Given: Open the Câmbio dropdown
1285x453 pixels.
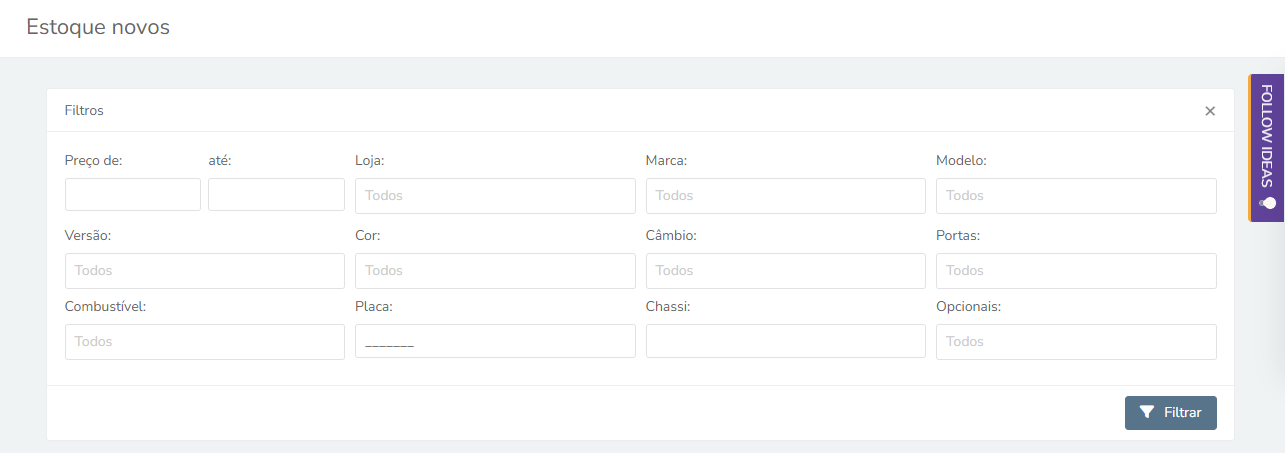Looking at the screenshot, I should click(786, 271).
